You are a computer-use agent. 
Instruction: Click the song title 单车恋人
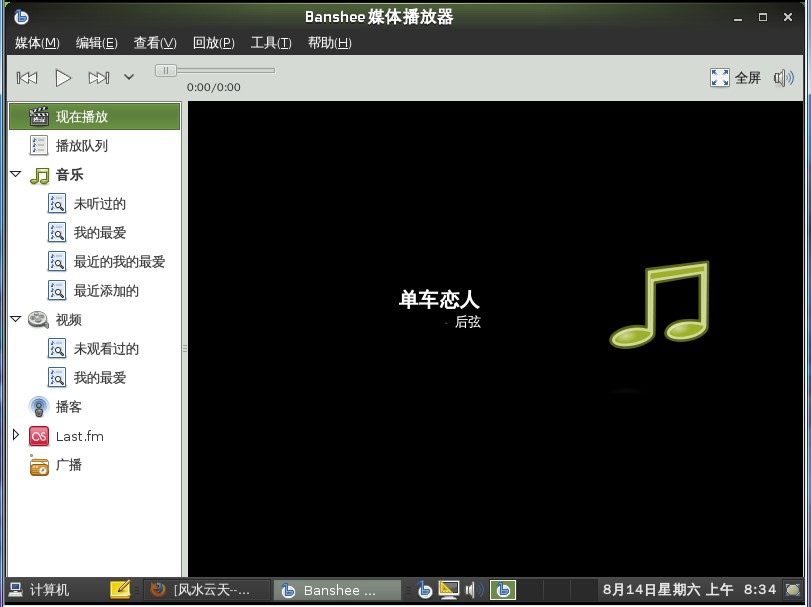pos(439,299)
